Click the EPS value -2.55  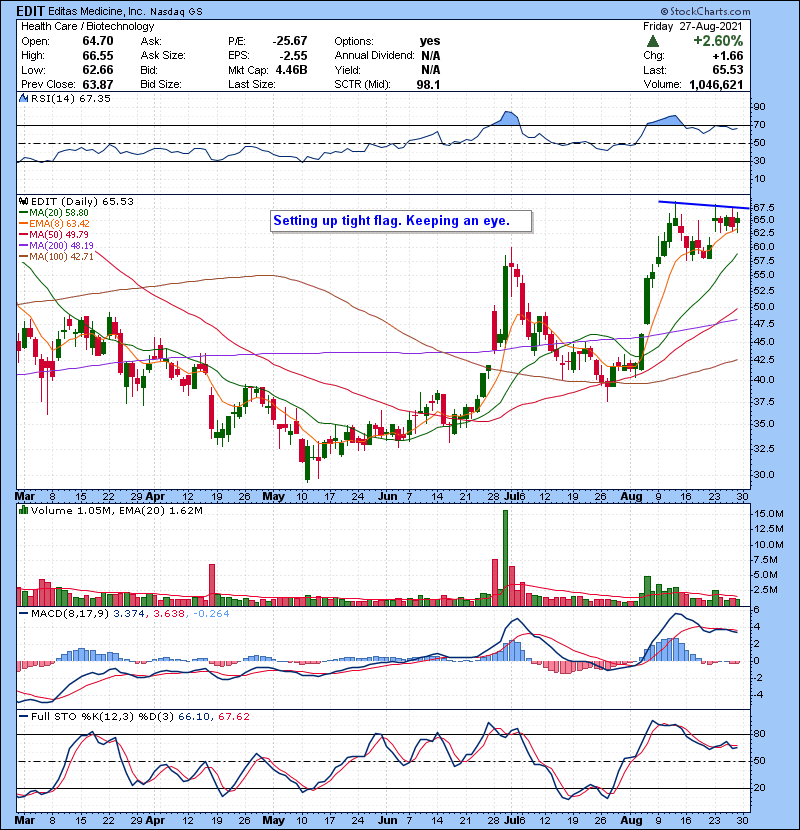tap(293, 56)
